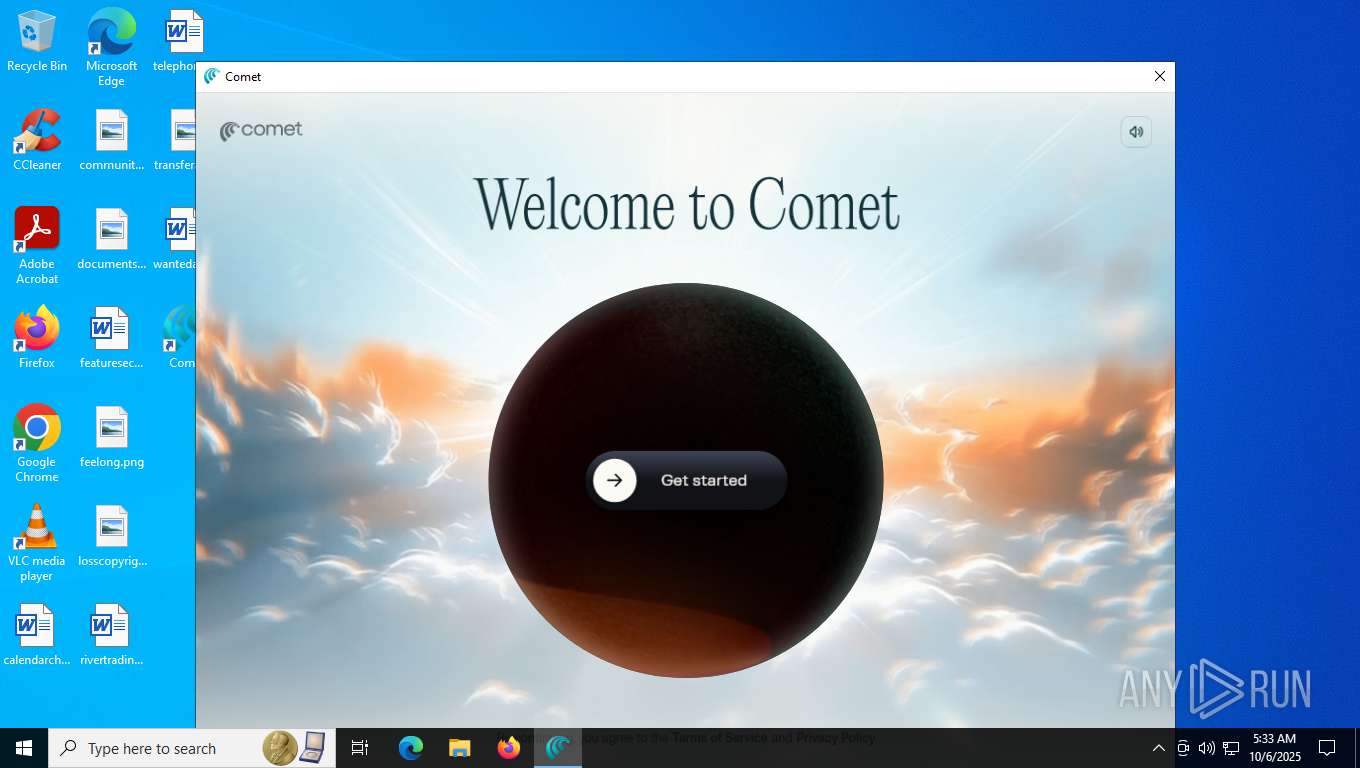Open the network status tray icon
Image resolution: width=1360 pixels, height=768 pixels.
(x=1231, y=748)
